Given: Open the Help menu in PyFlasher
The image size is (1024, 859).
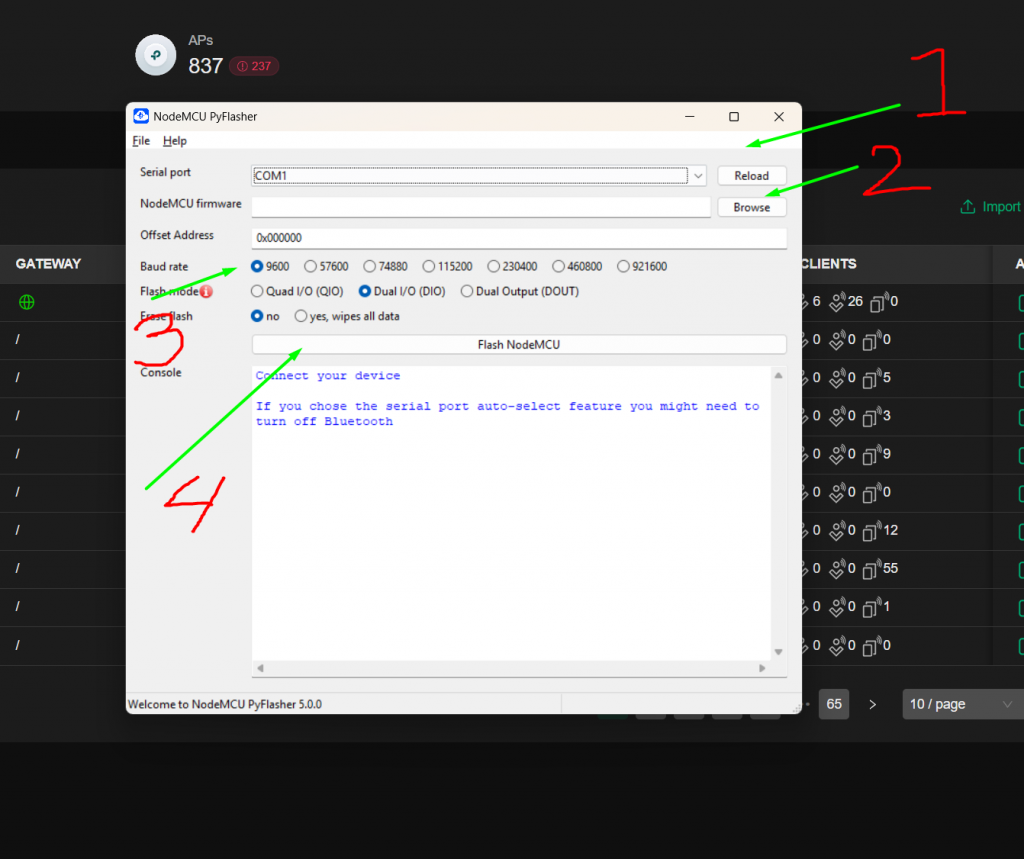Looking at the screenshot, I should point(174,141).
